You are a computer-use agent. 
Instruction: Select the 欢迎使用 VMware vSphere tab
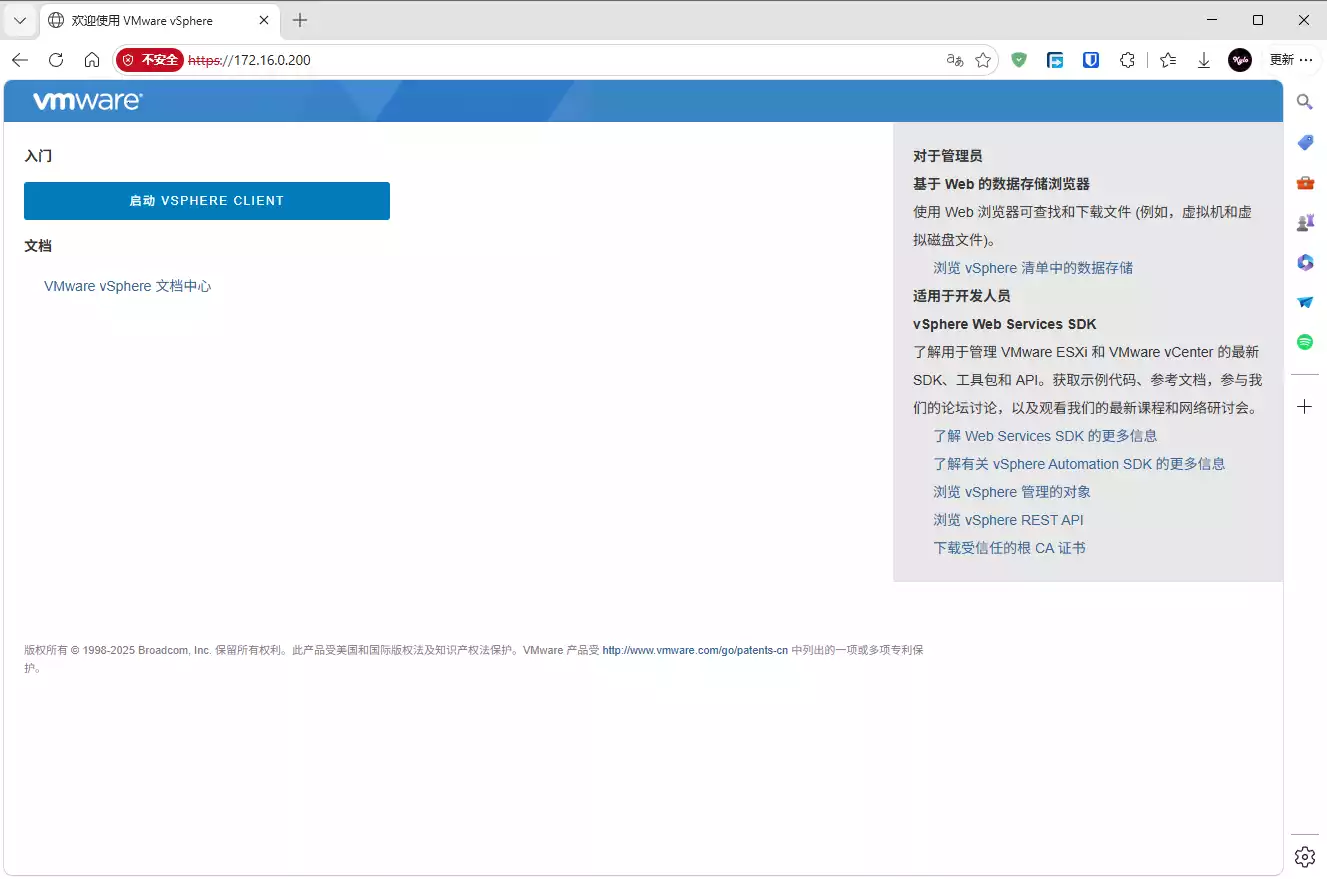(x=160, y=20)
